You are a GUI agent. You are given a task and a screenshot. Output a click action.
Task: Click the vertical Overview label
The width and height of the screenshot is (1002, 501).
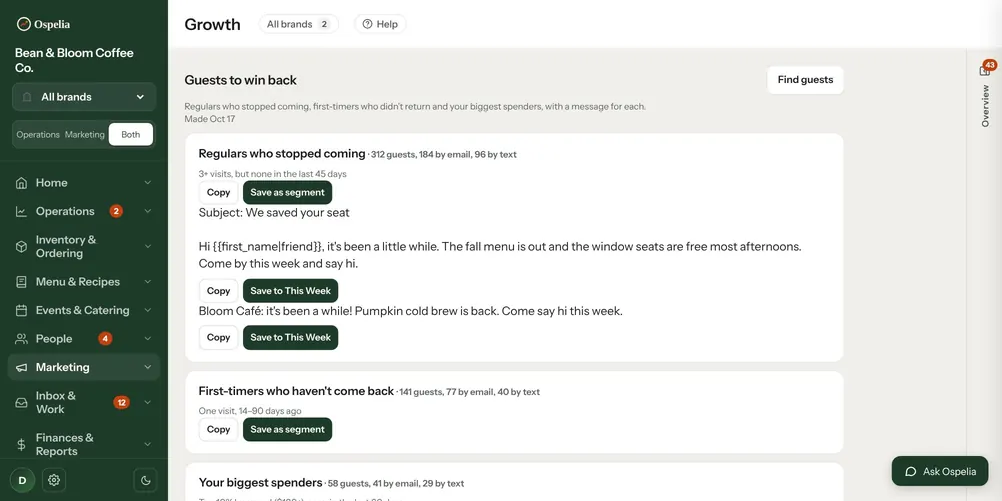point(985,106)
